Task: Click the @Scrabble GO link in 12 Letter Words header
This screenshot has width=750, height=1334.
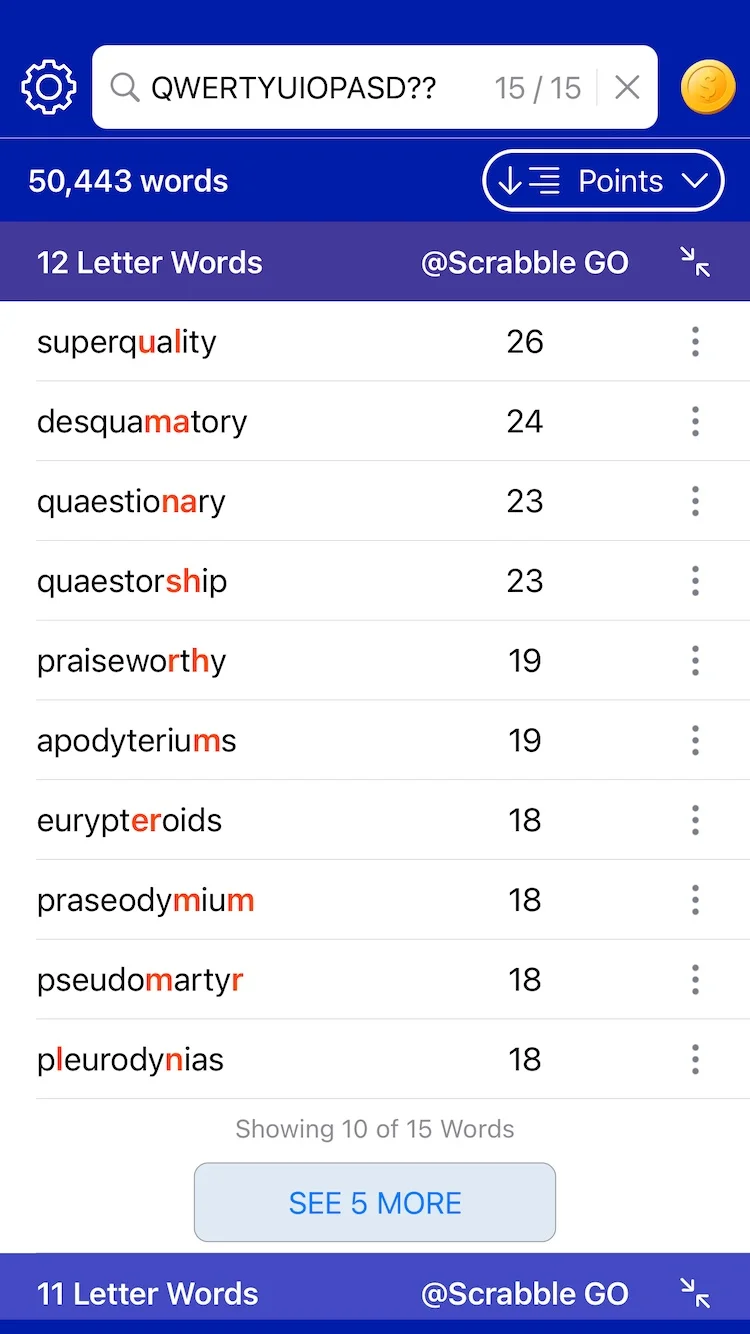Action: 525,261
